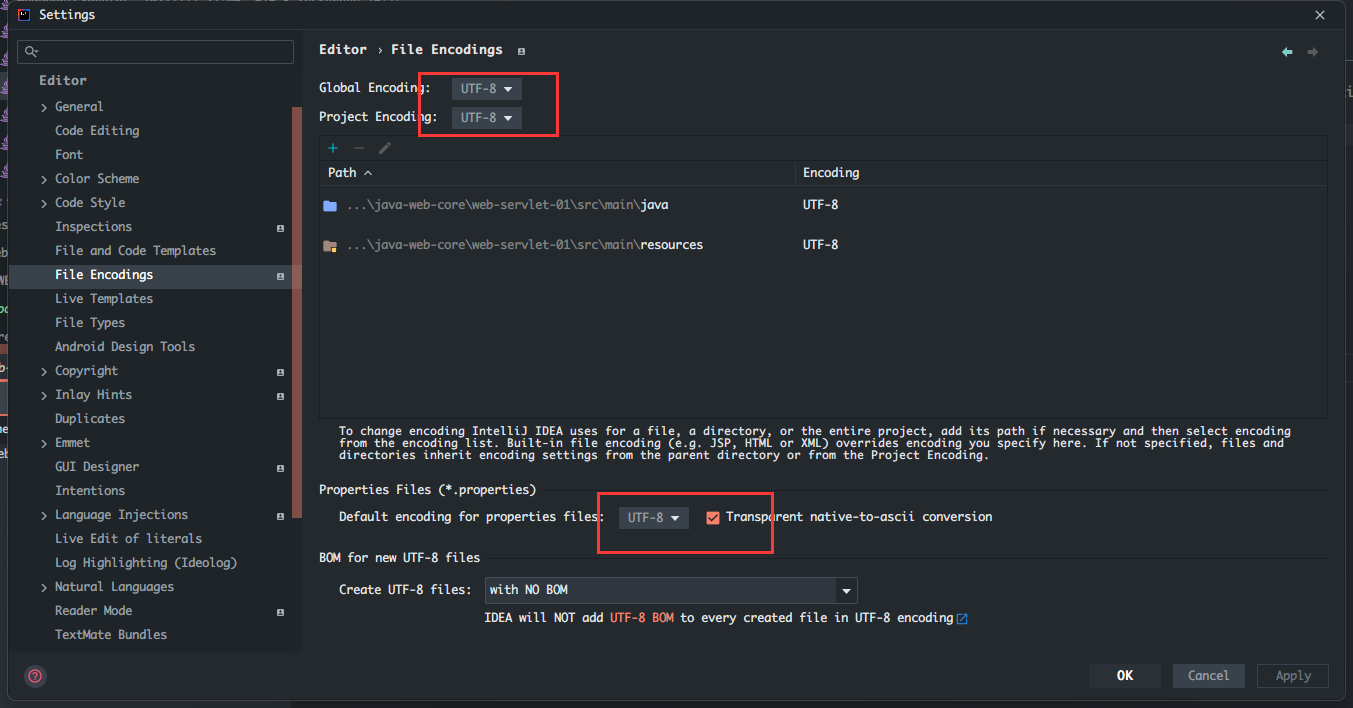The image size is (1353, 708).
Task: Click the Editor breadcrumb link
Action: [343, 49]
